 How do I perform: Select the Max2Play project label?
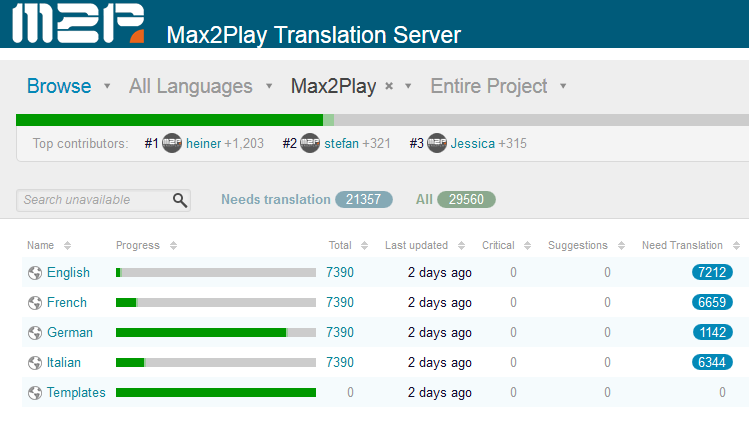[333, 86]
